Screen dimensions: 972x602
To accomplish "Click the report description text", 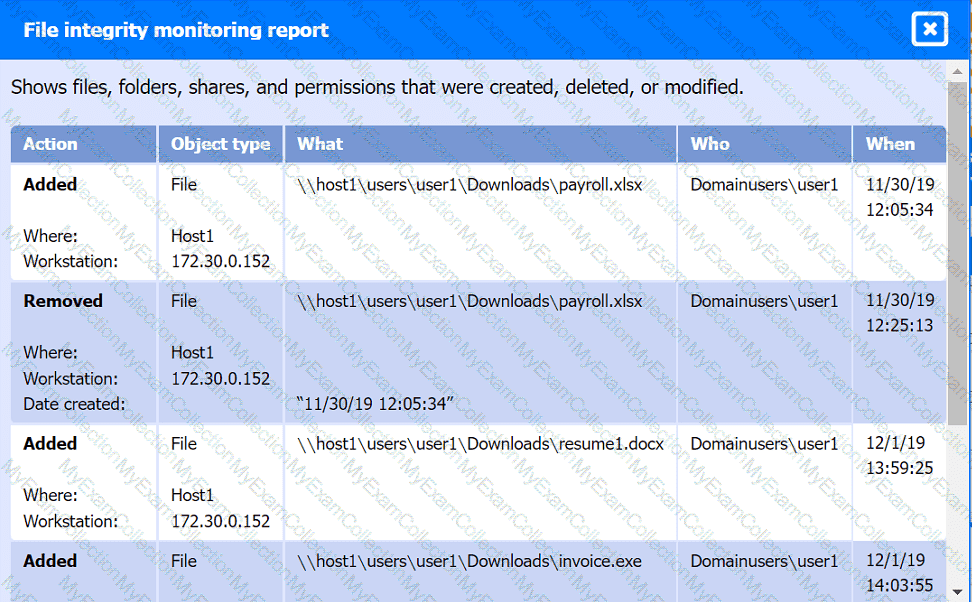I will coord(377,87).
